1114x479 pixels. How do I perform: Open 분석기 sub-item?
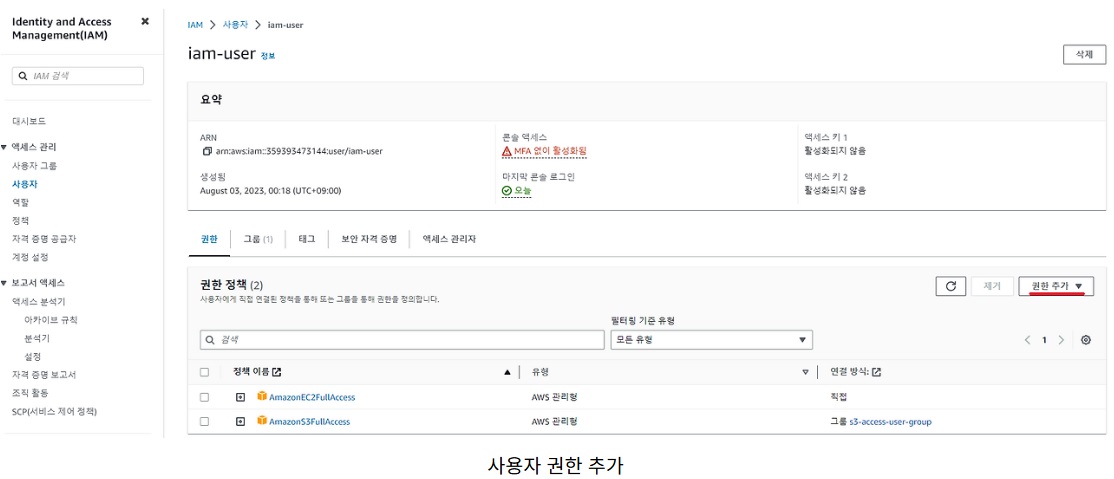tap(37, 338)
